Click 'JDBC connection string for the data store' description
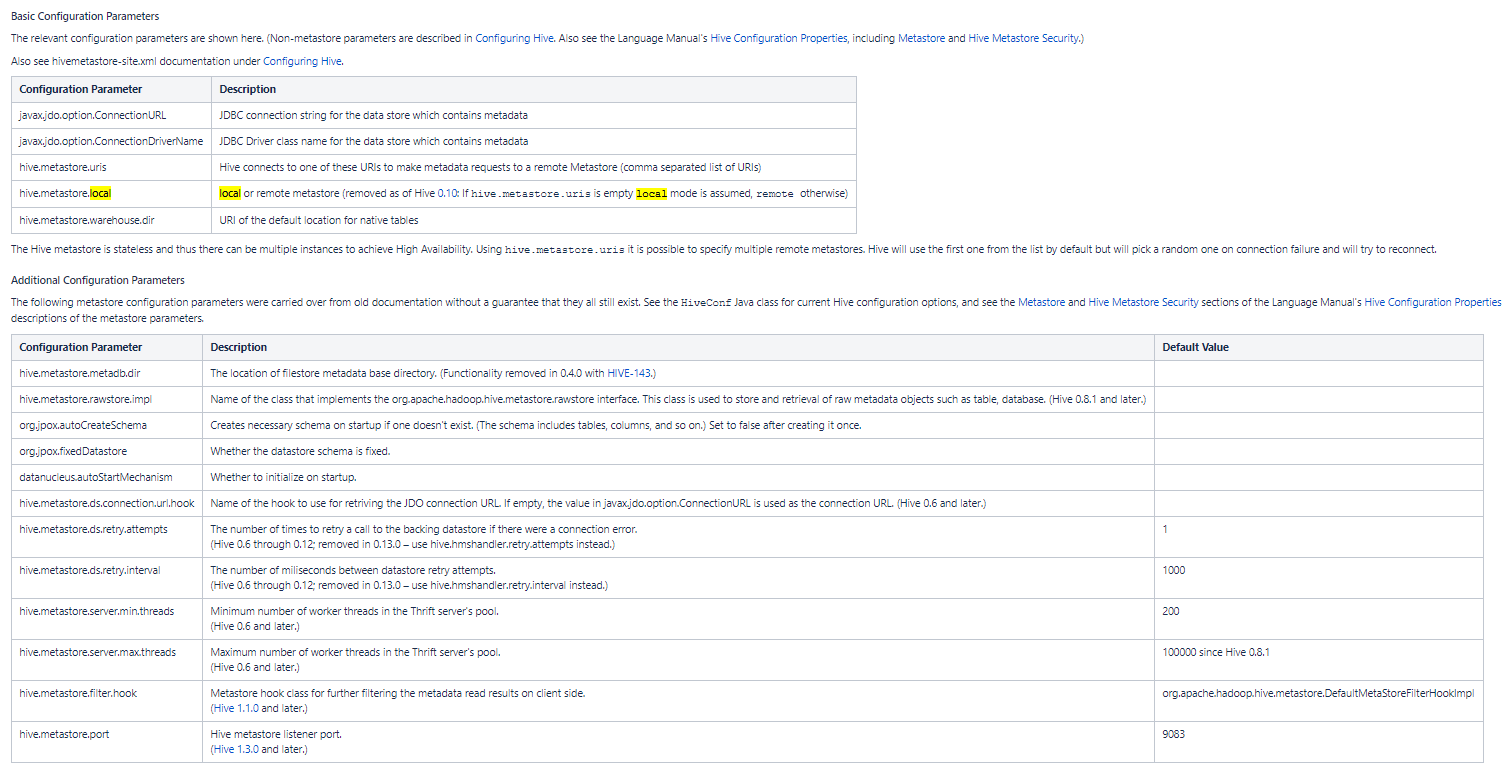This screenshot has height=772, width=1502. [374, 115]
